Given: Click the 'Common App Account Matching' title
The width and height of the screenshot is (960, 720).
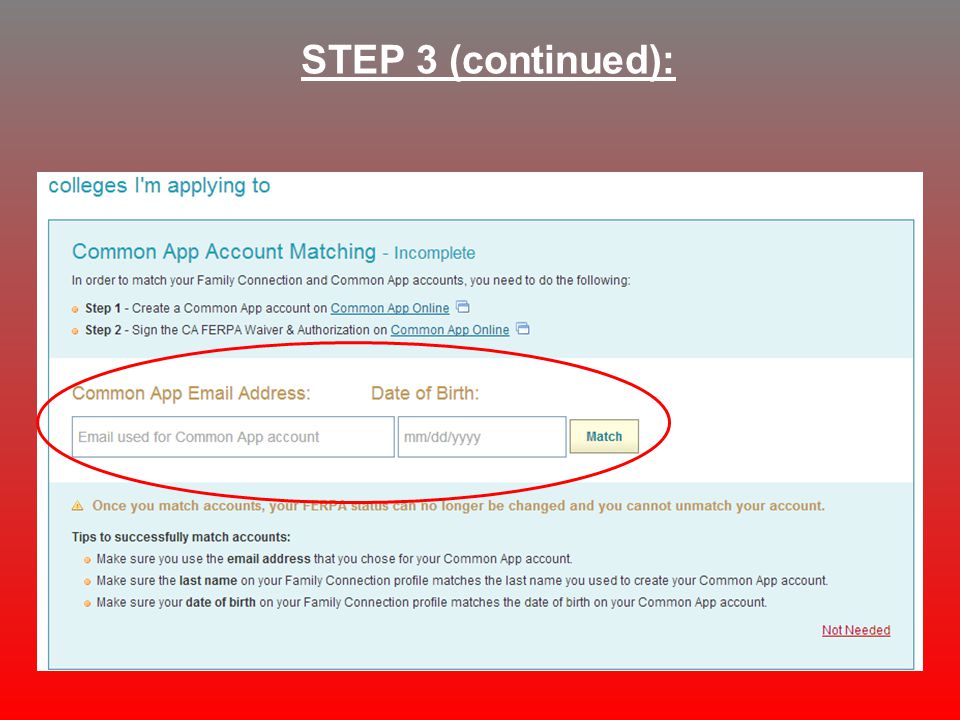Looking at the screenshot, I should pos(224,252).
